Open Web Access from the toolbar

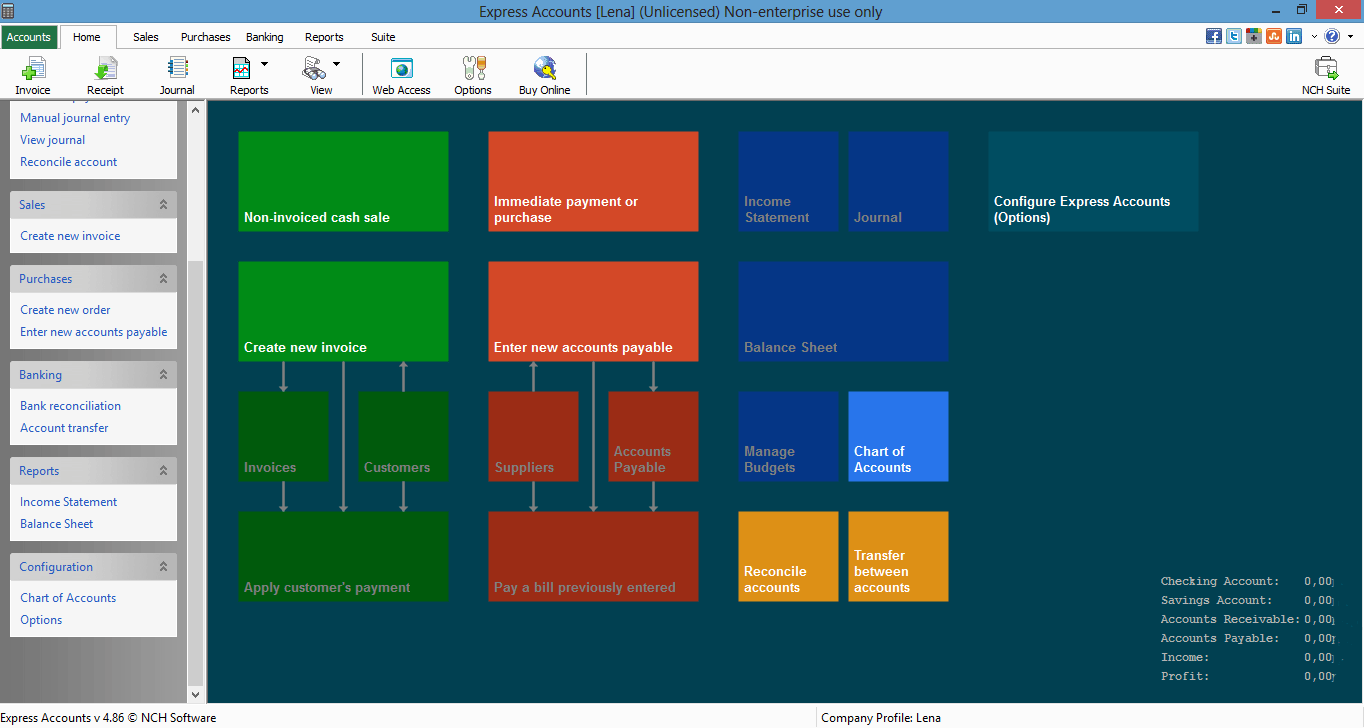click(401, 75)
